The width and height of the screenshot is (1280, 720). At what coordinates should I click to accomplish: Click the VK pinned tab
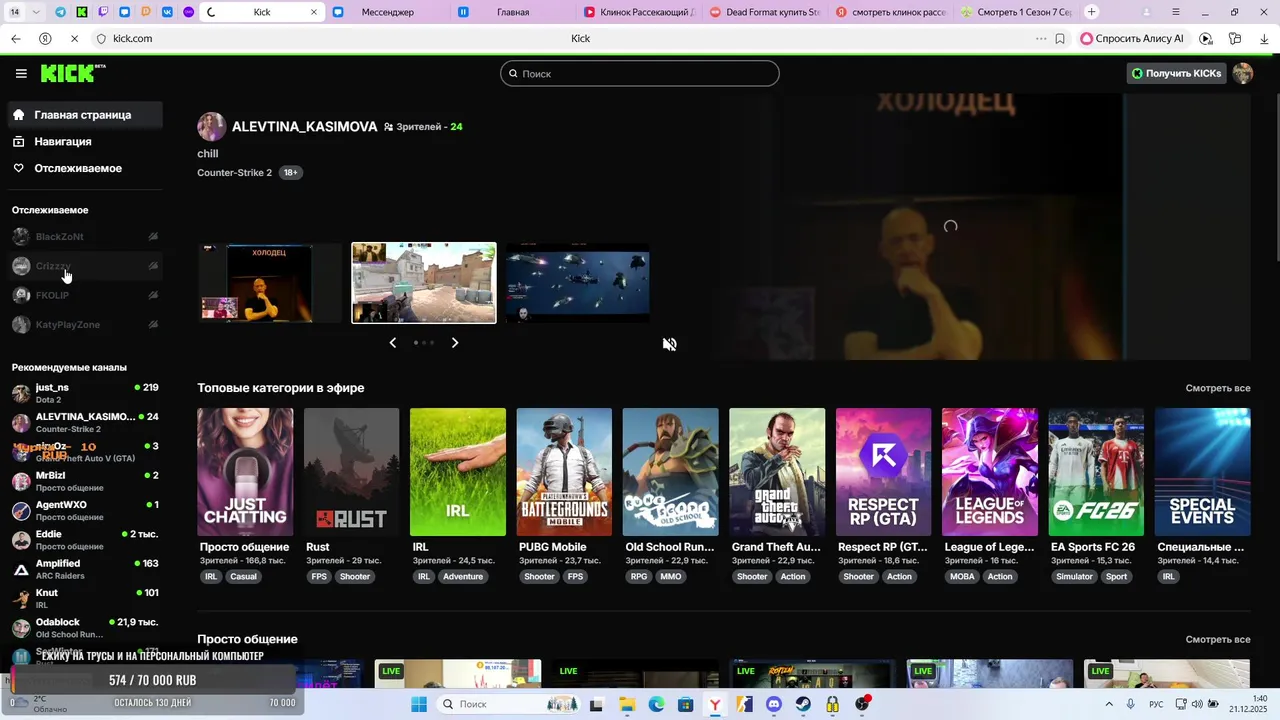[166, 12]
